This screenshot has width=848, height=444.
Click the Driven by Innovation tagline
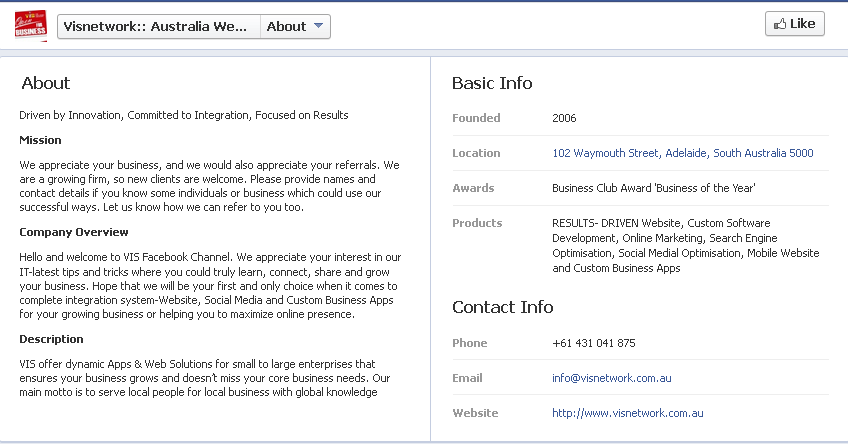click(184, 115)
